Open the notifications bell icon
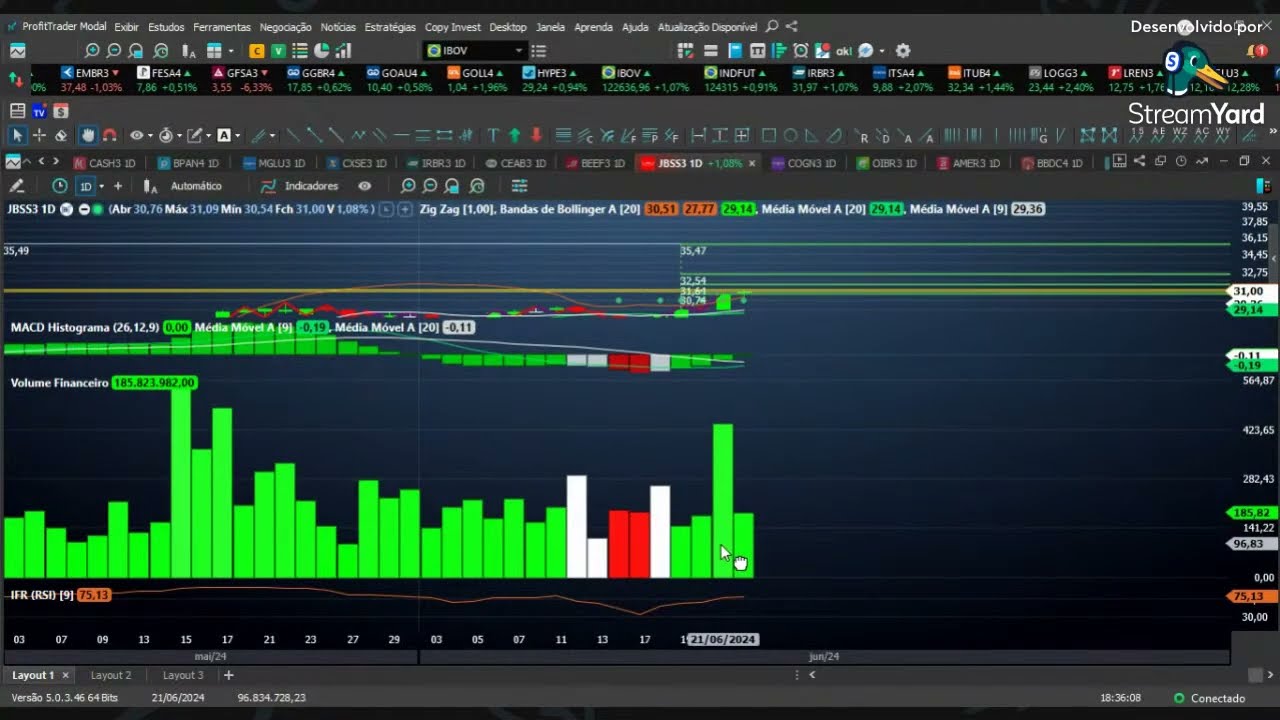This screenshot has height=720, width=1280. click(x=1257, y=50)
